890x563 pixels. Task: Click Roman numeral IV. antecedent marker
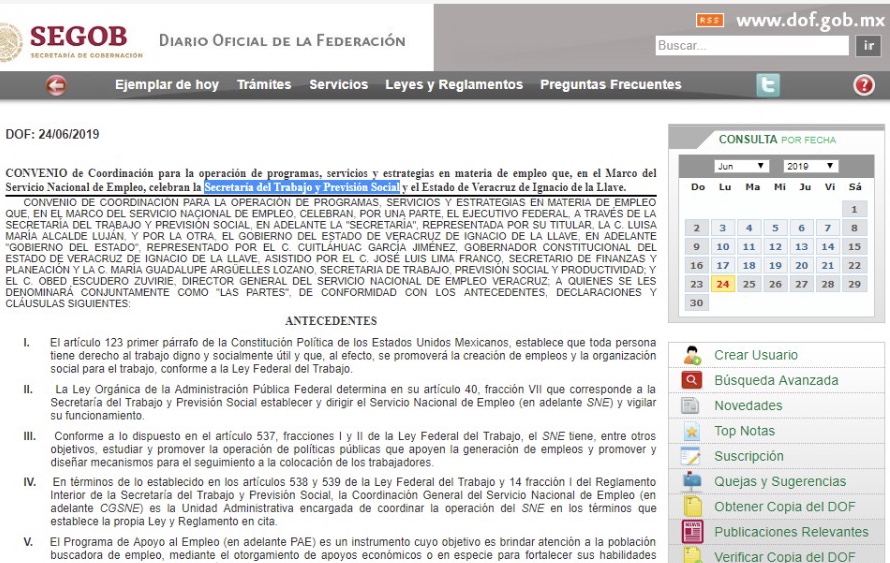[30, 482]
